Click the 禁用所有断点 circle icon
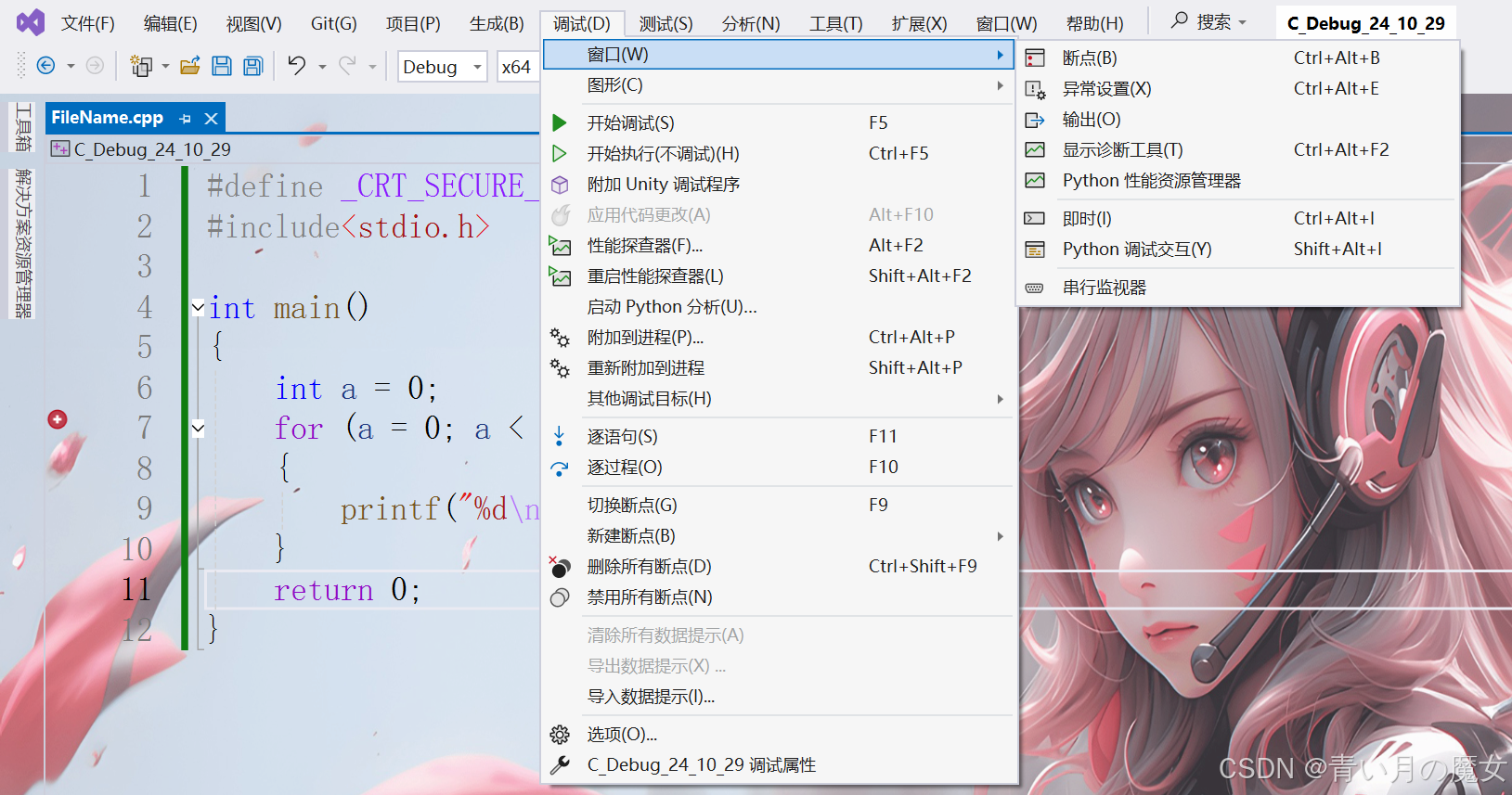Image resolution: width=1512 pixels, height=795 pixels. click(560, 597)
